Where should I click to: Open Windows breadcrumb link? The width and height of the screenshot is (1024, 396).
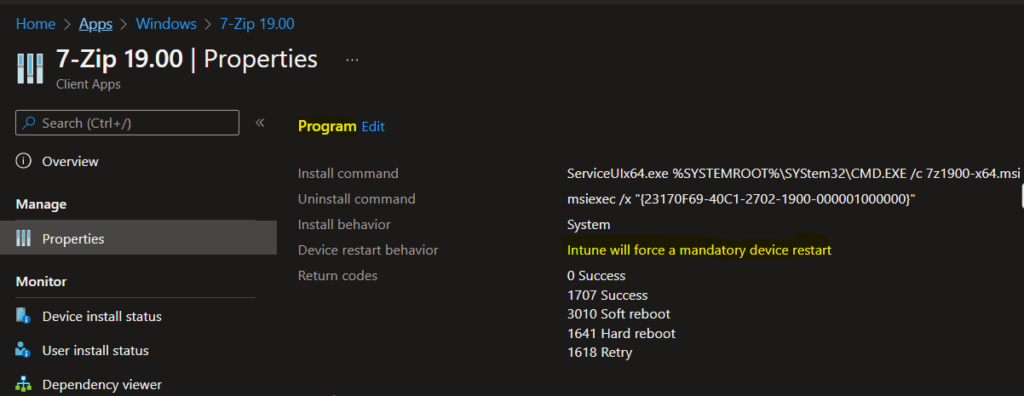coord(166,24)
